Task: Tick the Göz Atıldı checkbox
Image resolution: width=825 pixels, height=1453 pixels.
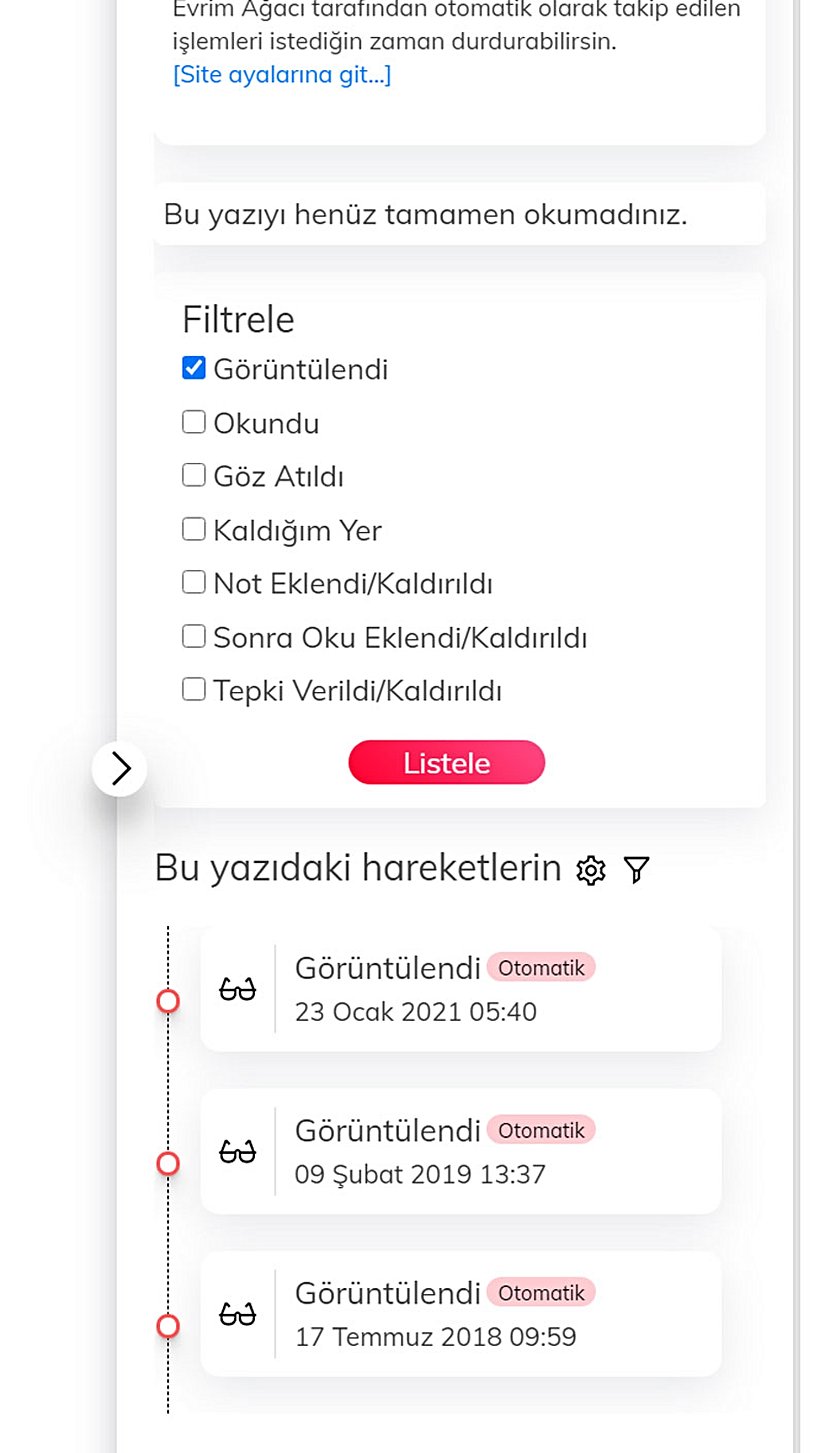Action: [x=194, y=475]
